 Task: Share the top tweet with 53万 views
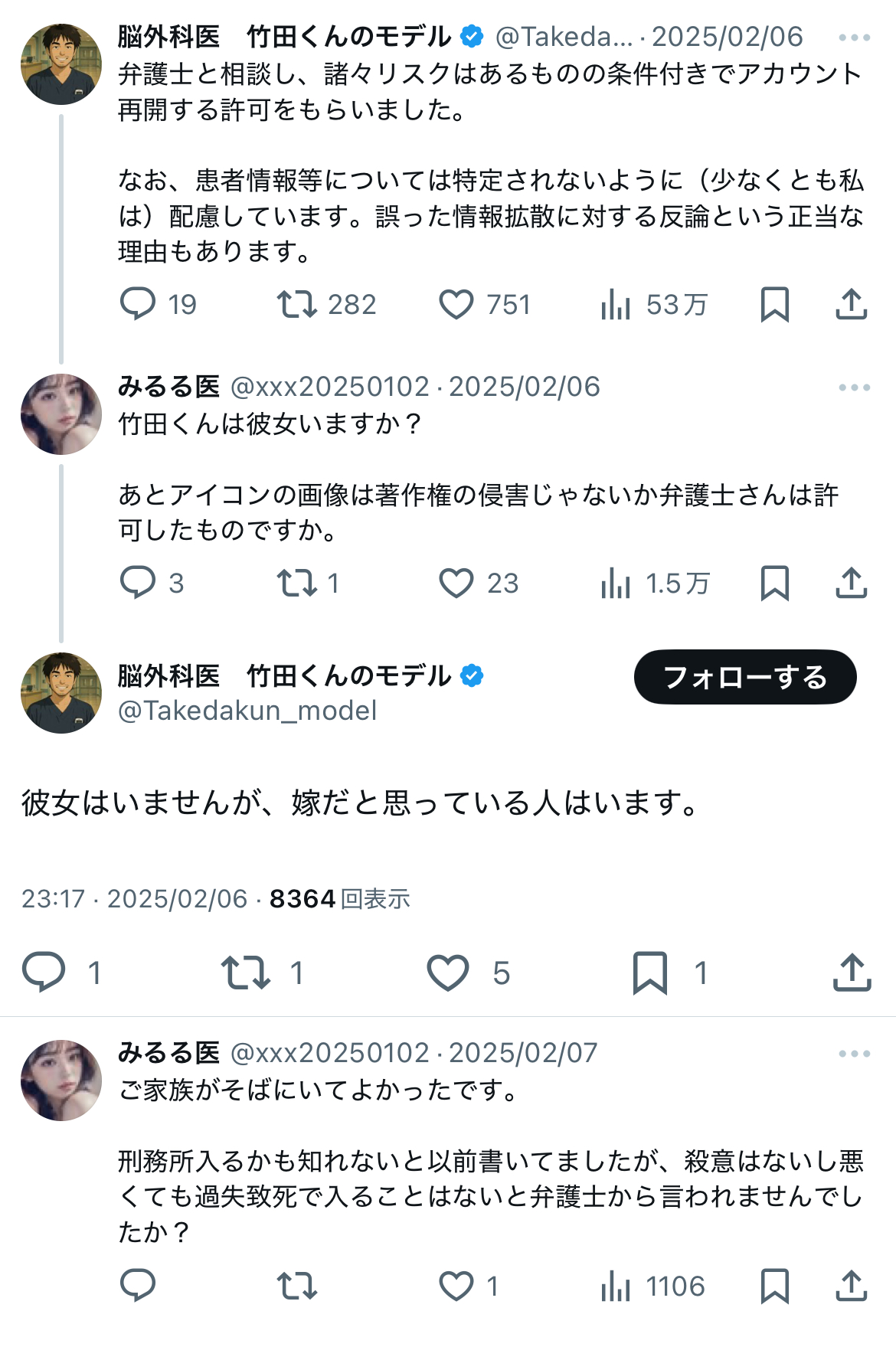coord(851,304)
